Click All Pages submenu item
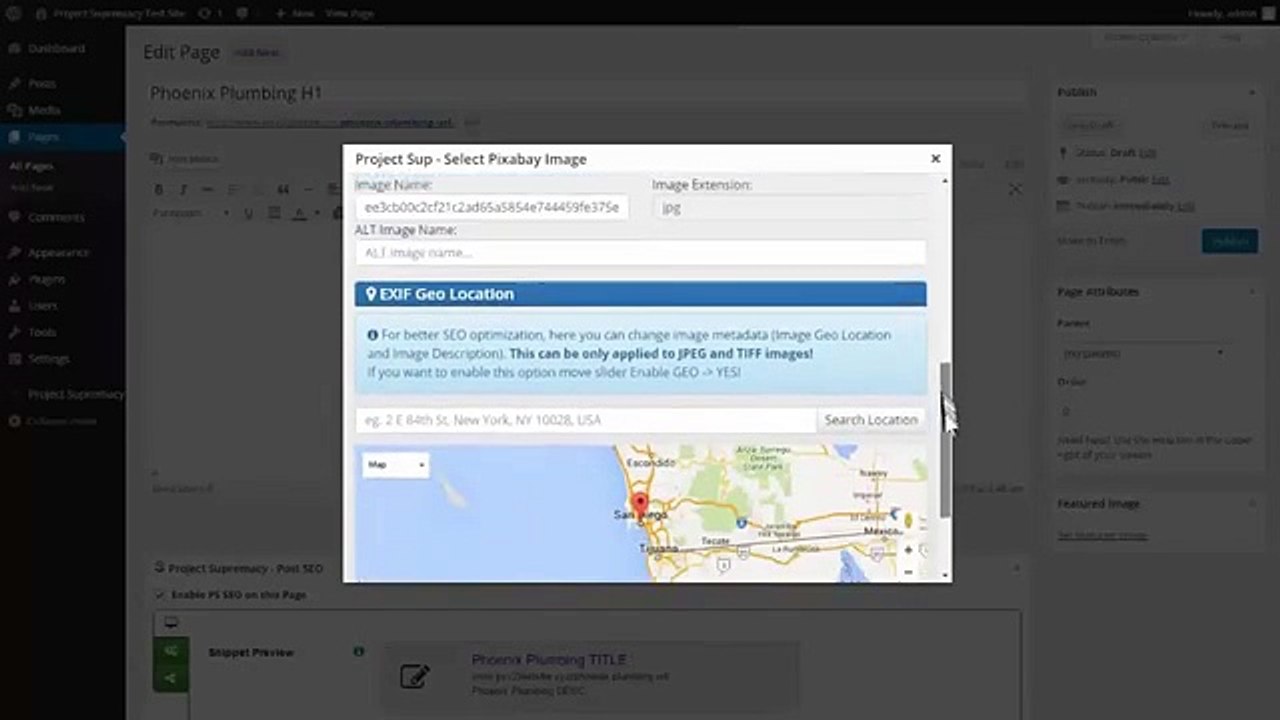Image resolution: width=1280 pixels, height=720 pixels. tap(31, 166)
